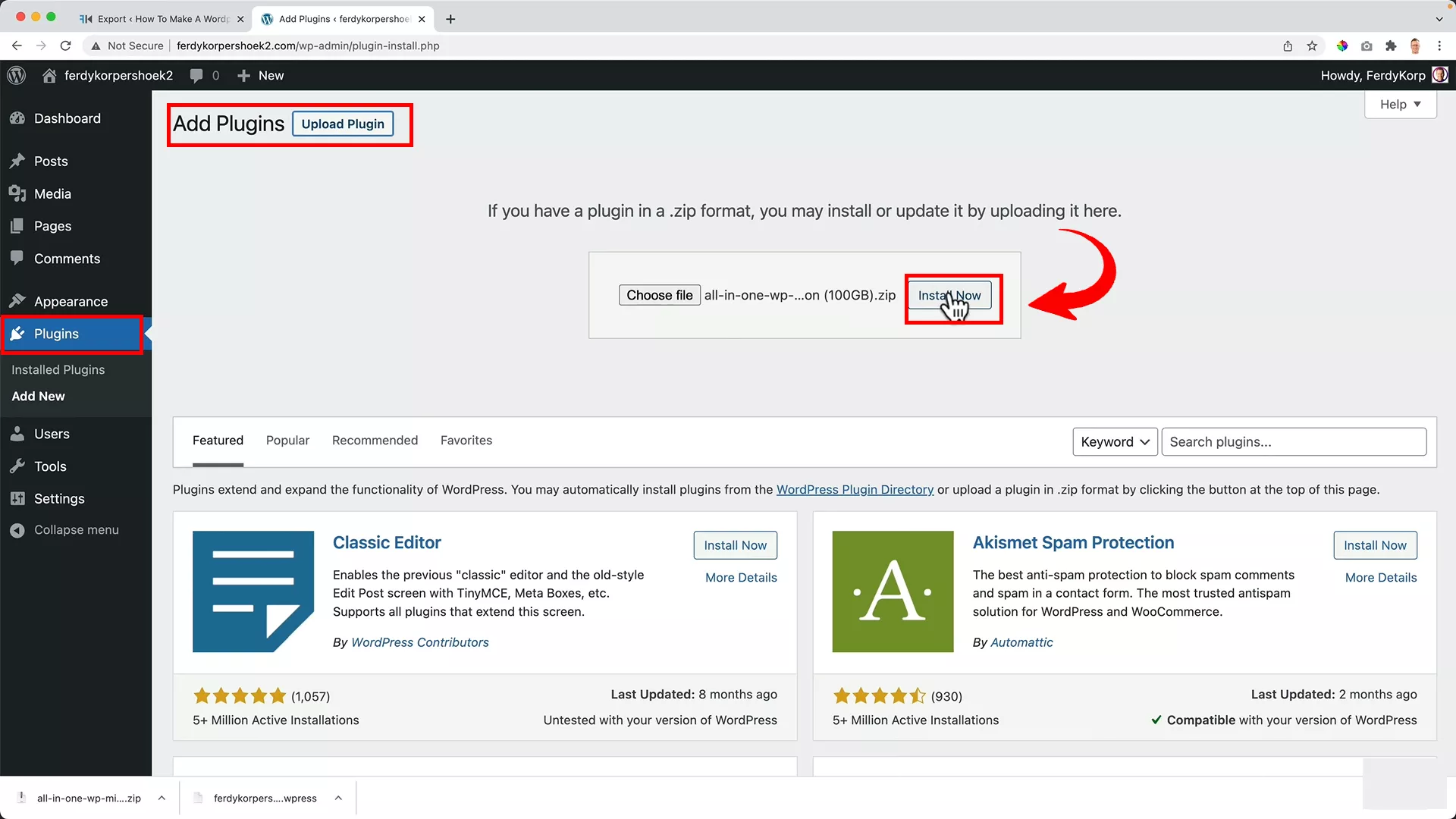This screenshot has height=819, width=1456.
Task: Select the Recommended tab
Action: point(375,440)
